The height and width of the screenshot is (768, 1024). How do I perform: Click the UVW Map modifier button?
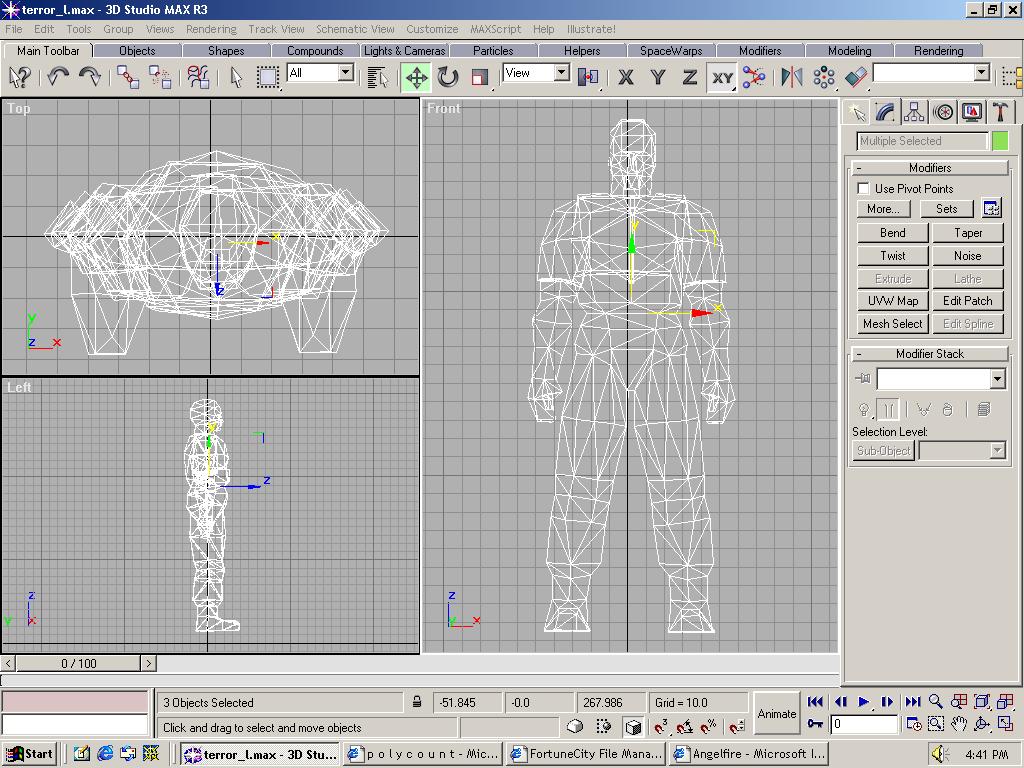coord(892,301)
